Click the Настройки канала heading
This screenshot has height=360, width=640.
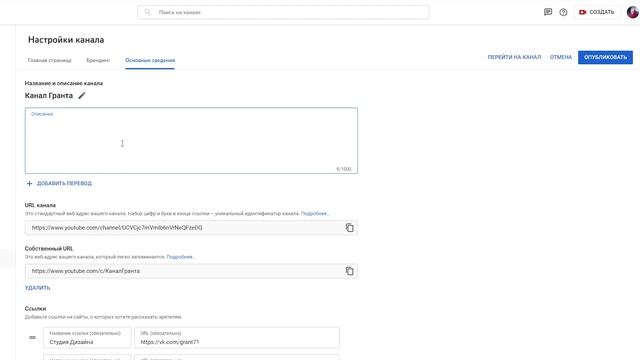tap(66, 40)
